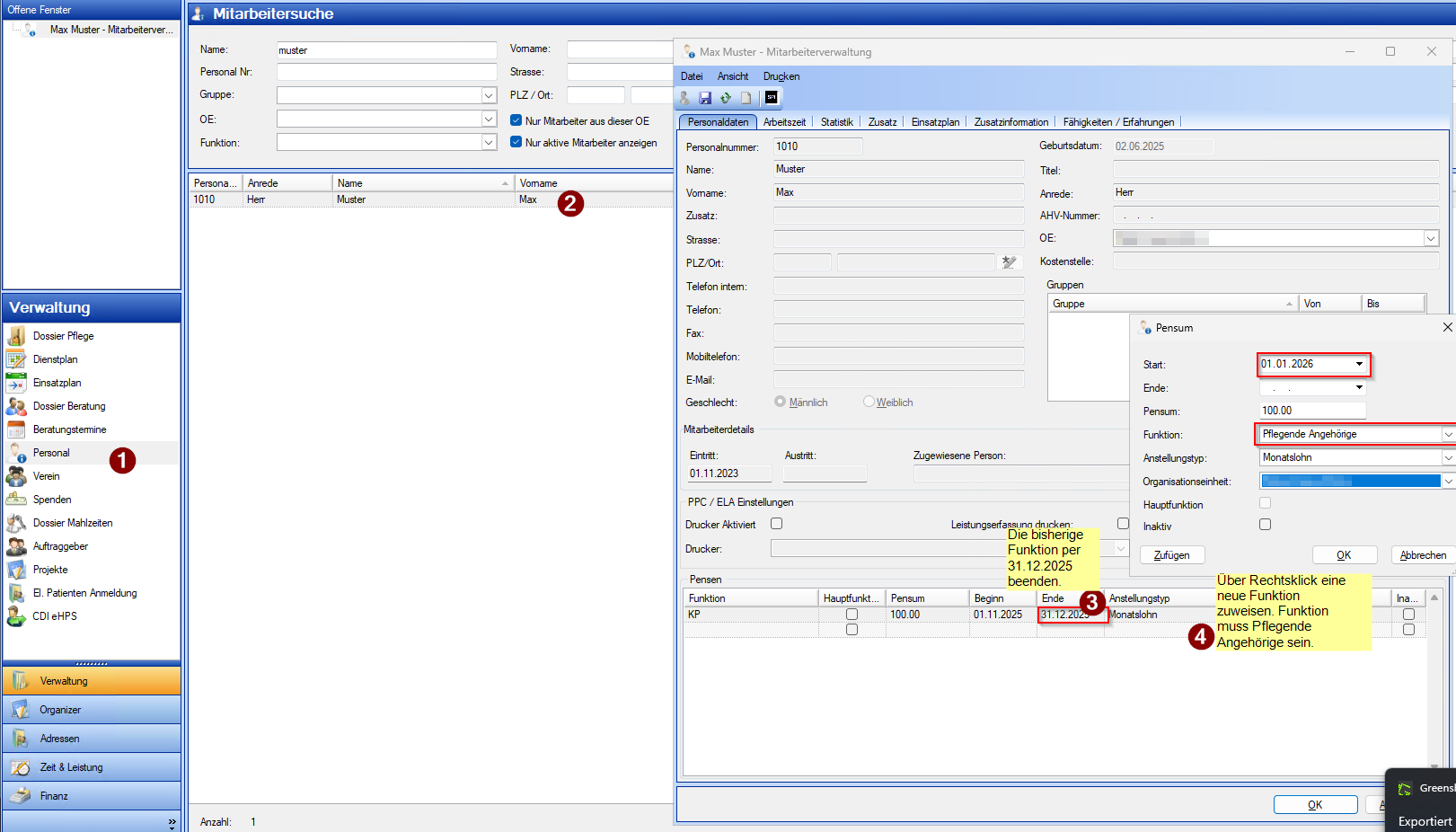Switch to the Statistik tab

click(x=837, y=122)
